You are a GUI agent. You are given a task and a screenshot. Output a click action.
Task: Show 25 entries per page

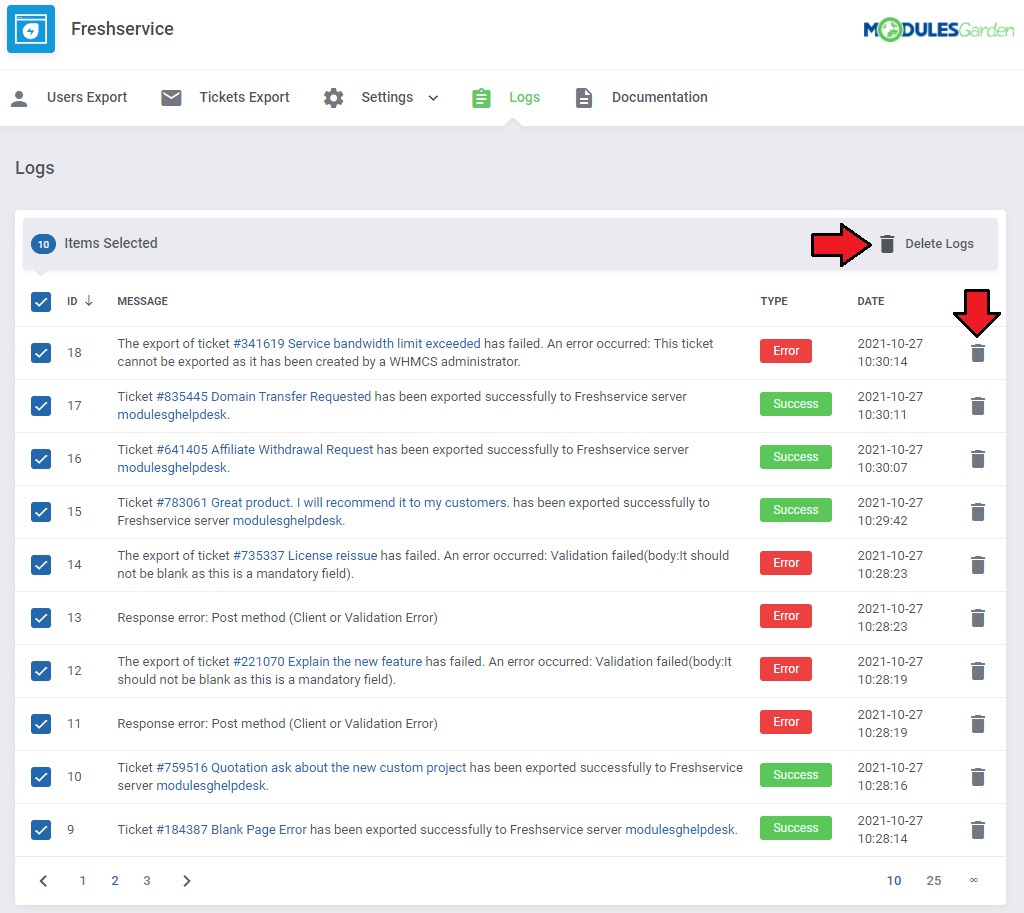[x=934, y=881]
